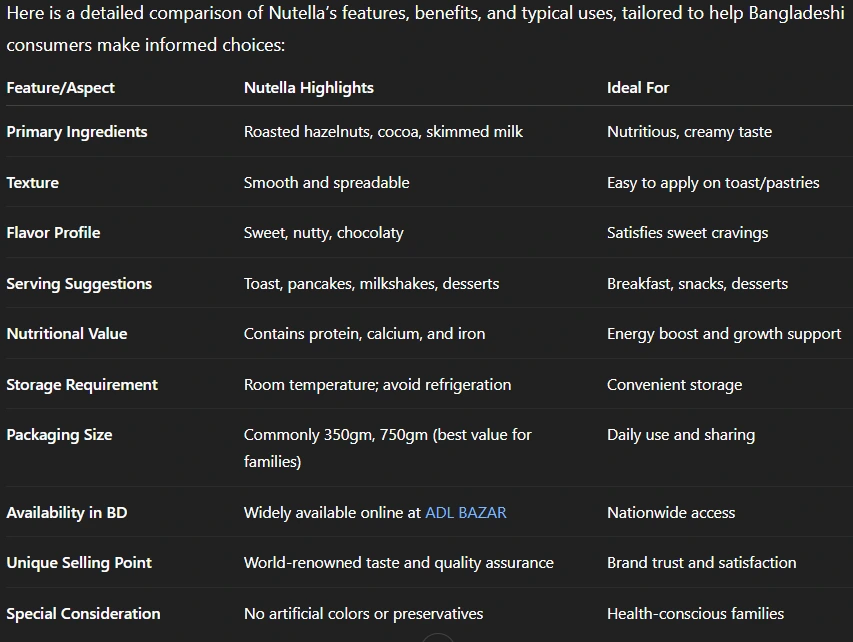Click the Storage Requirement row label
Viewport: 853px width, 642px height.
(82, 384)
